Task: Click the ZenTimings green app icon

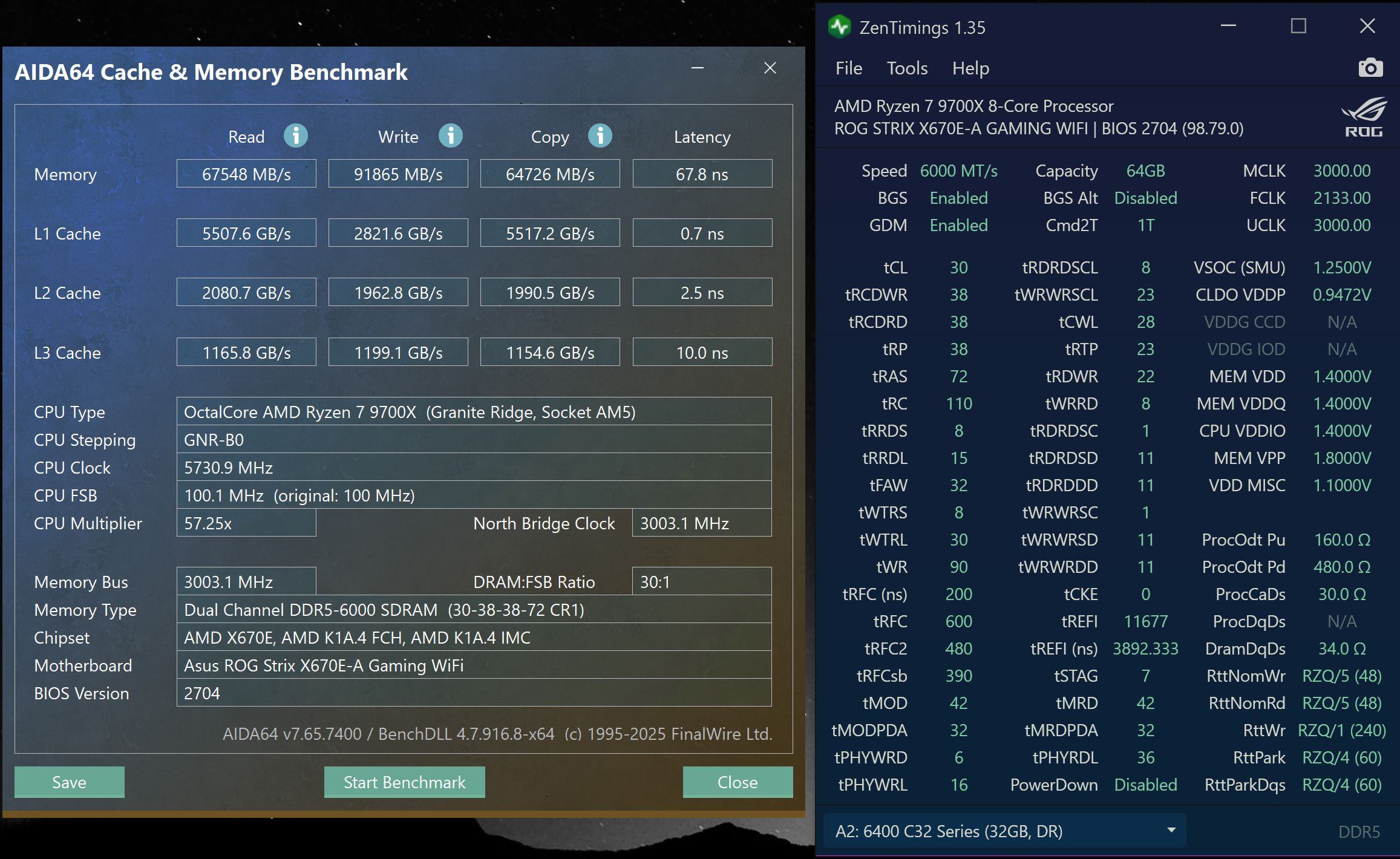Action: (840, 27)
